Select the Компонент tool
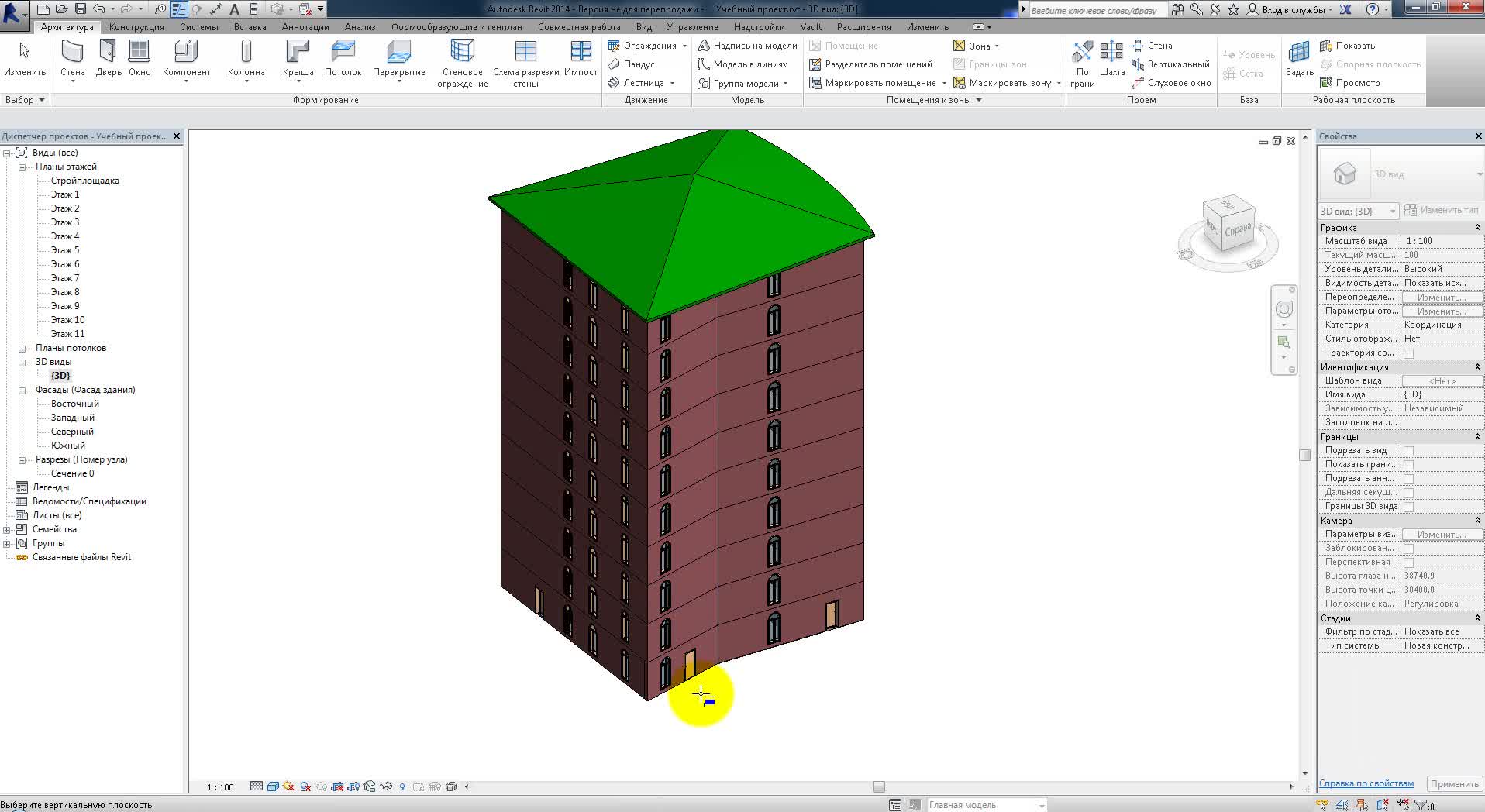The width and height of the screenshot is (1485, 812). (x=186, y=60)
